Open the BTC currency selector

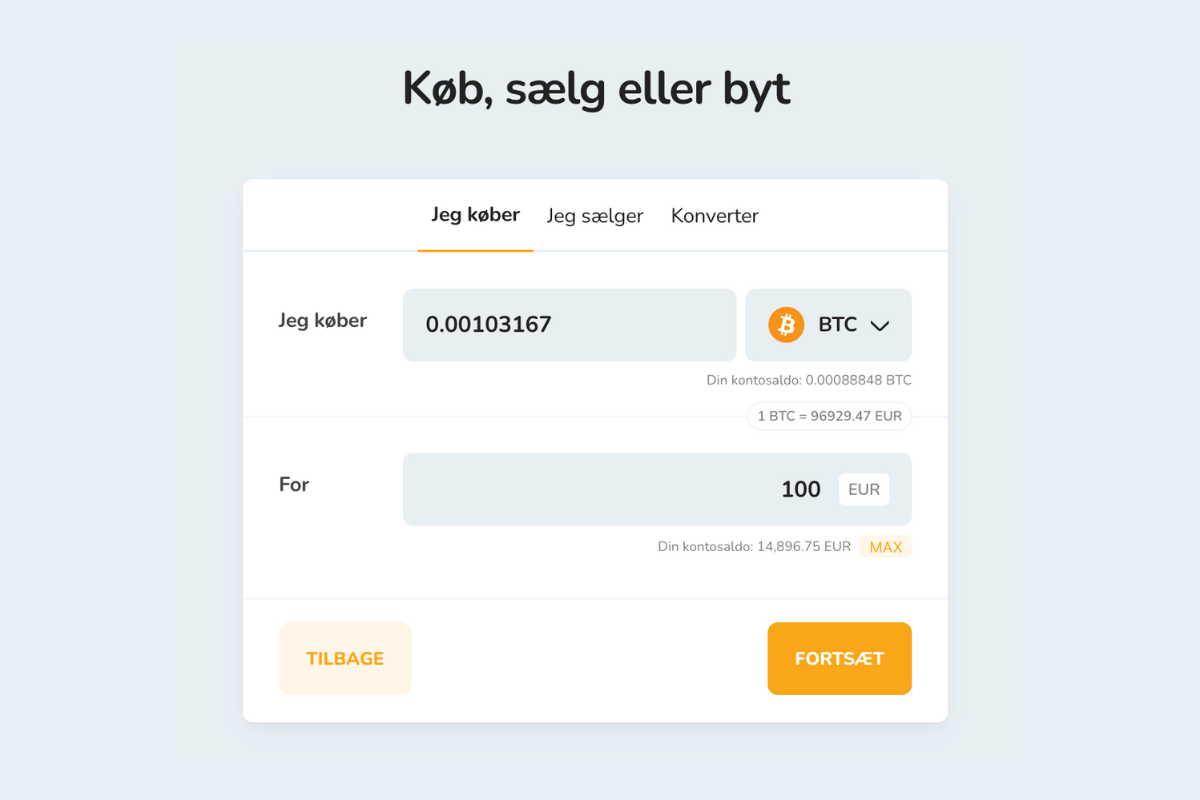click(x=828, y=324)
